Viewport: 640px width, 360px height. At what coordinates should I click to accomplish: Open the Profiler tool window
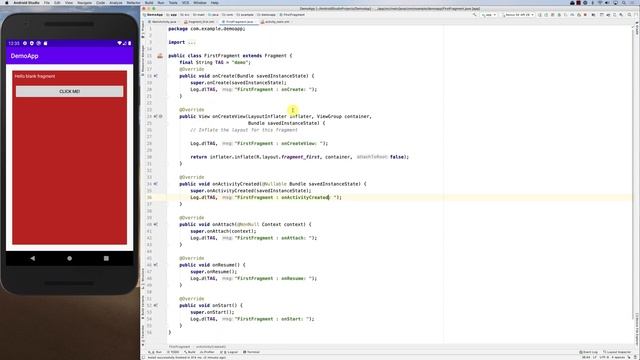(x=207, y=352)
